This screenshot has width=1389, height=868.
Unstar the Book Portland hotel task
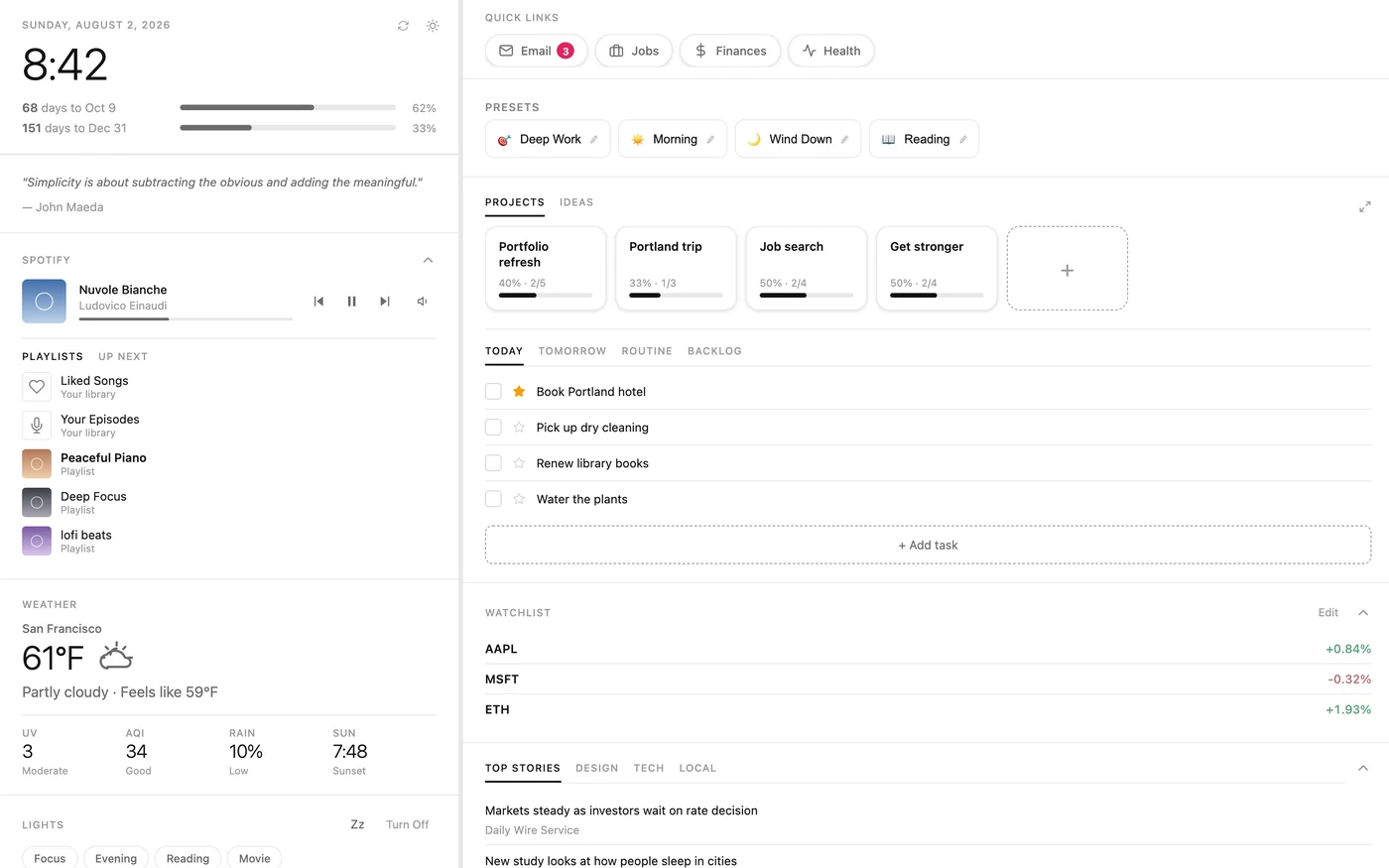(x=519, y=392)
